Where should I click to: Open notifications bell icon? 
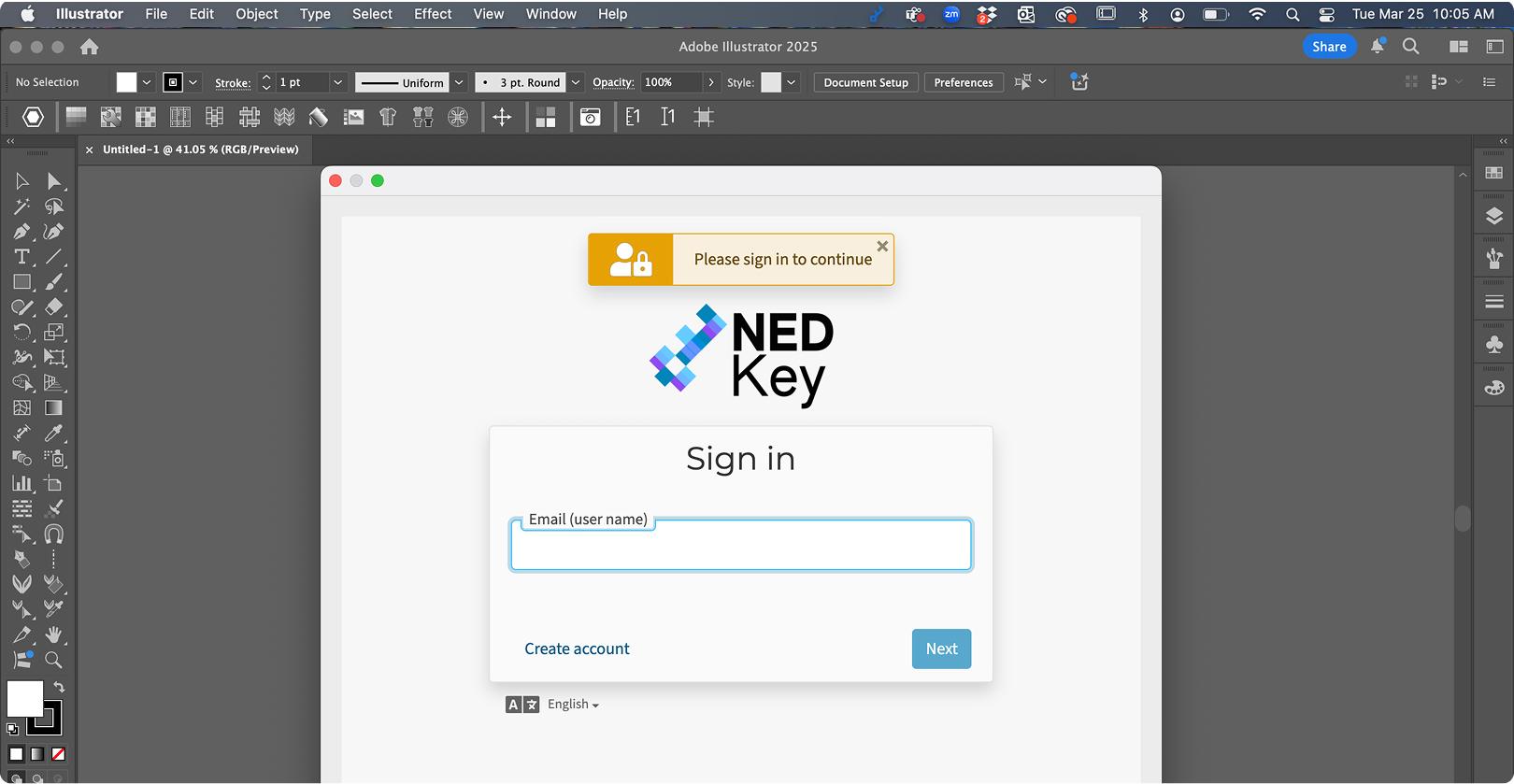pyautogui.click(x=1378, y=46)
